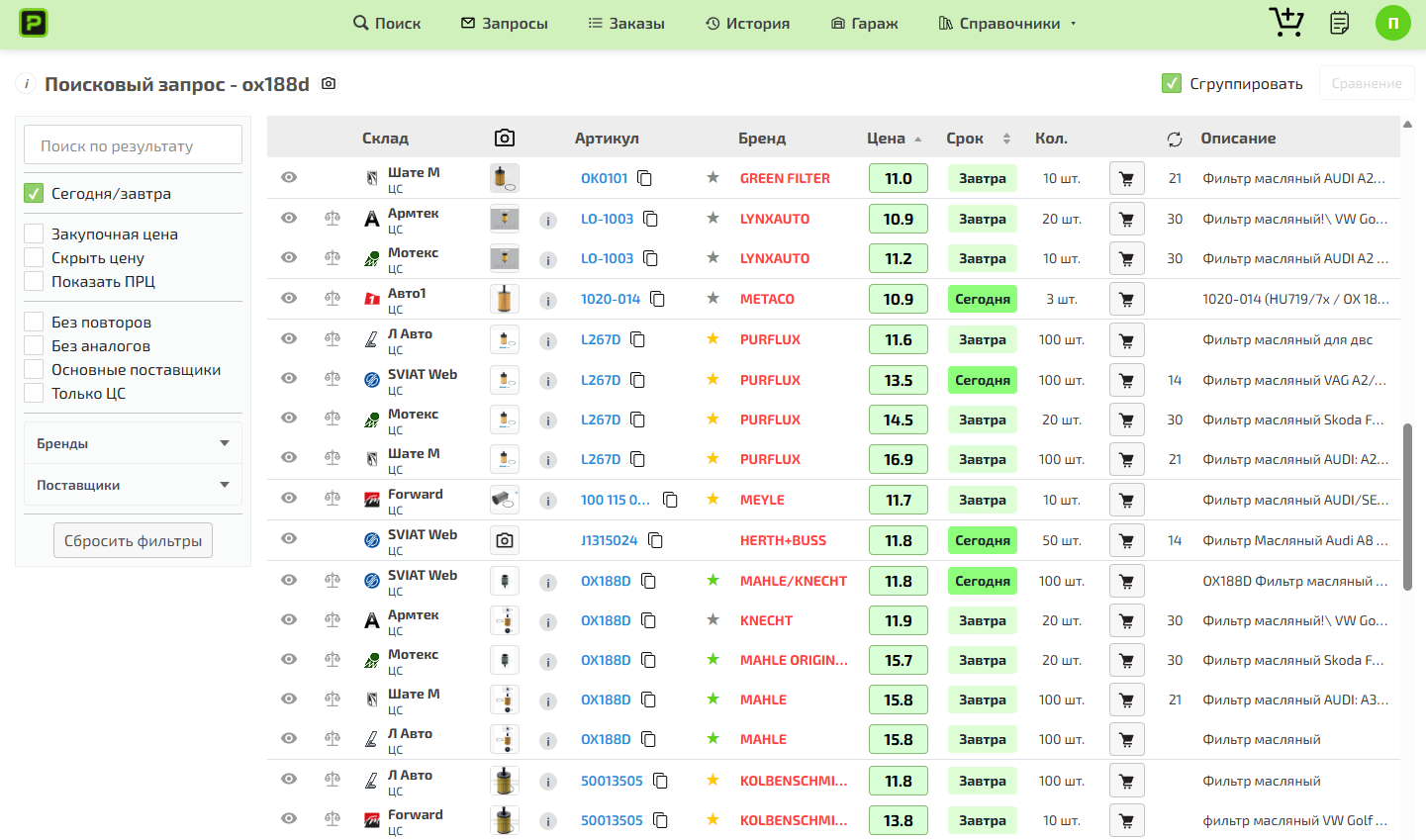
Task: Open the green user avatar menu
Action: pyautogui.click(x=1393, y=23)
